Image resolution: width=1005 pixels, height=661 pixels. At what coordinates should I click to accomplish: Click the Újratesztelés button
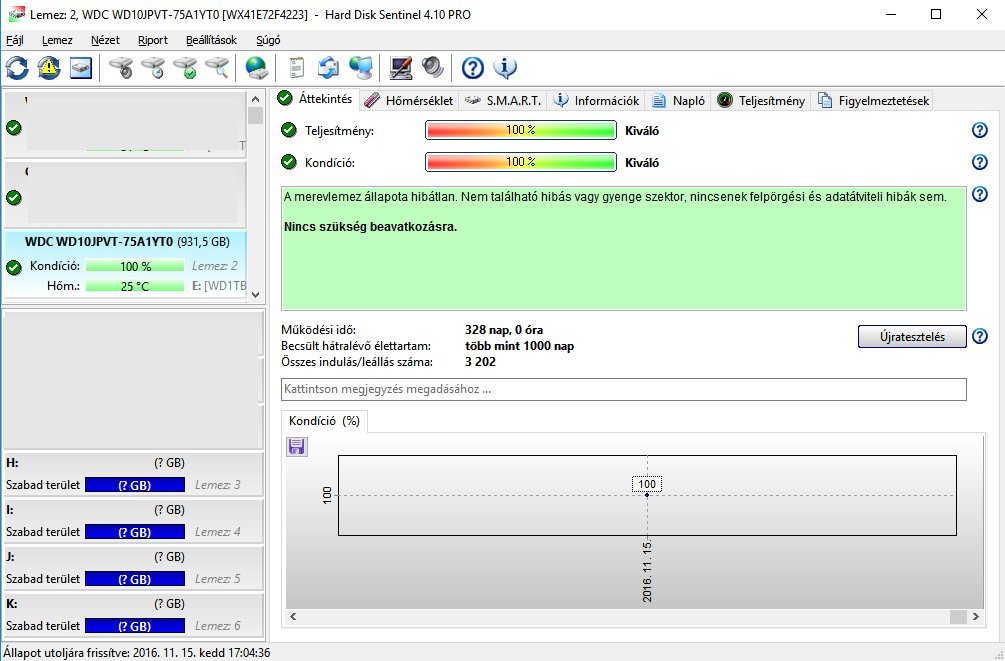[912, 337]
